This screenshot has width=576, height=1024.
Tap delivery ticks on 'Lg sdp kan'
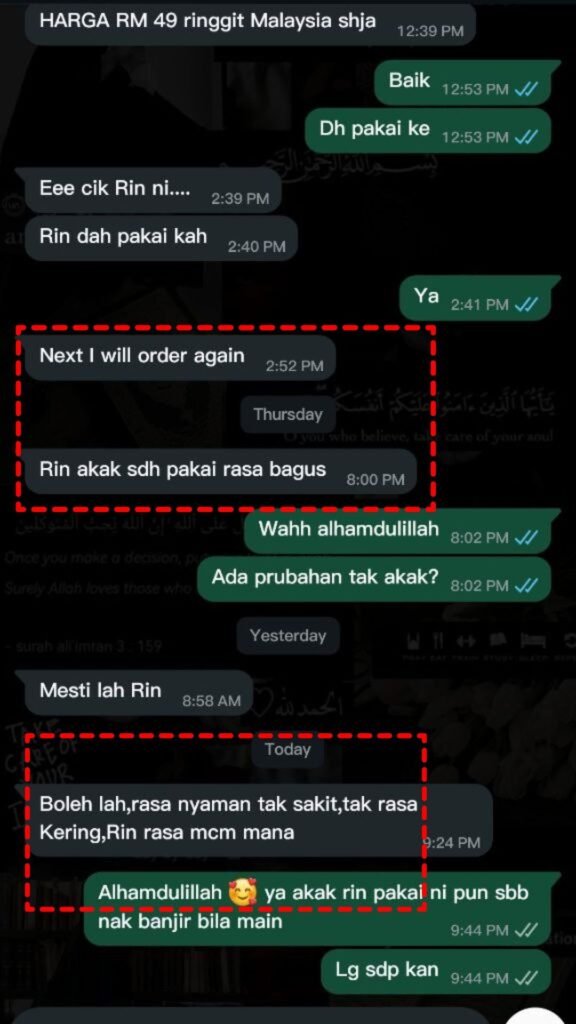pos(526,978)
